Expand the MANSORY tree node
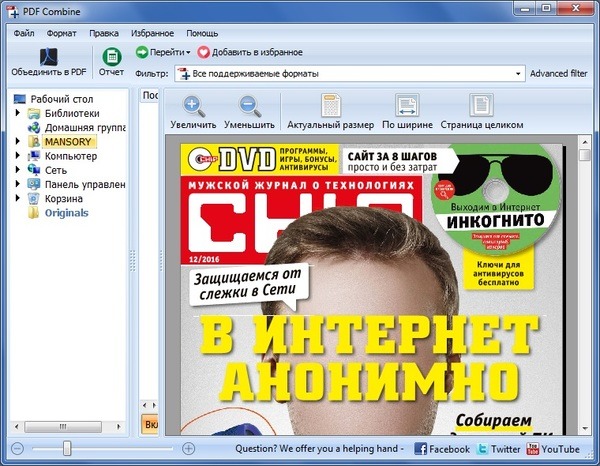600x466 pixels. pos(18,141)
